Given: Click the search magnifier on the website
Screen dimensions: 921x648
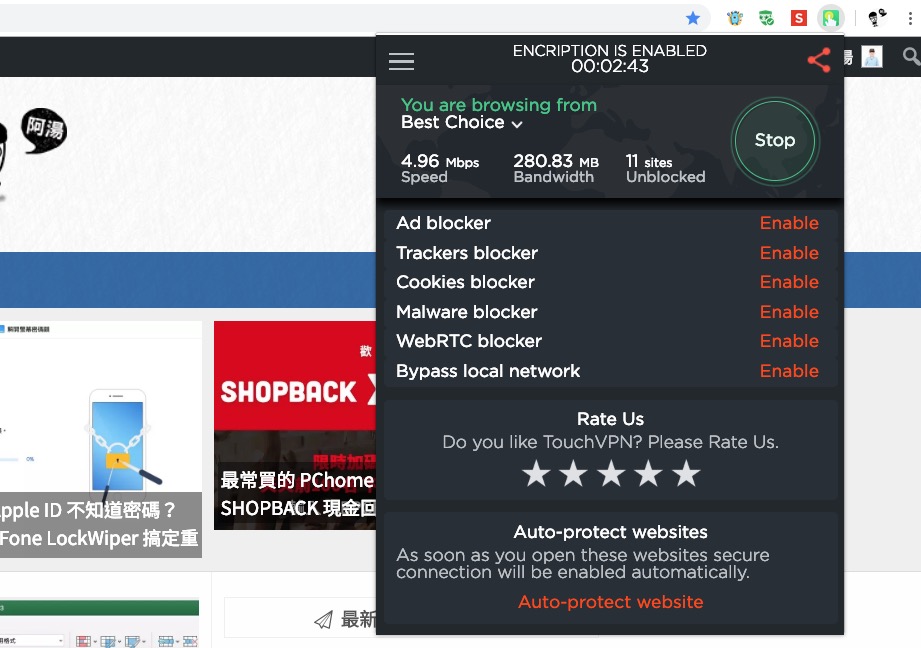Looking at the screenshot, I should click(911, 56).
